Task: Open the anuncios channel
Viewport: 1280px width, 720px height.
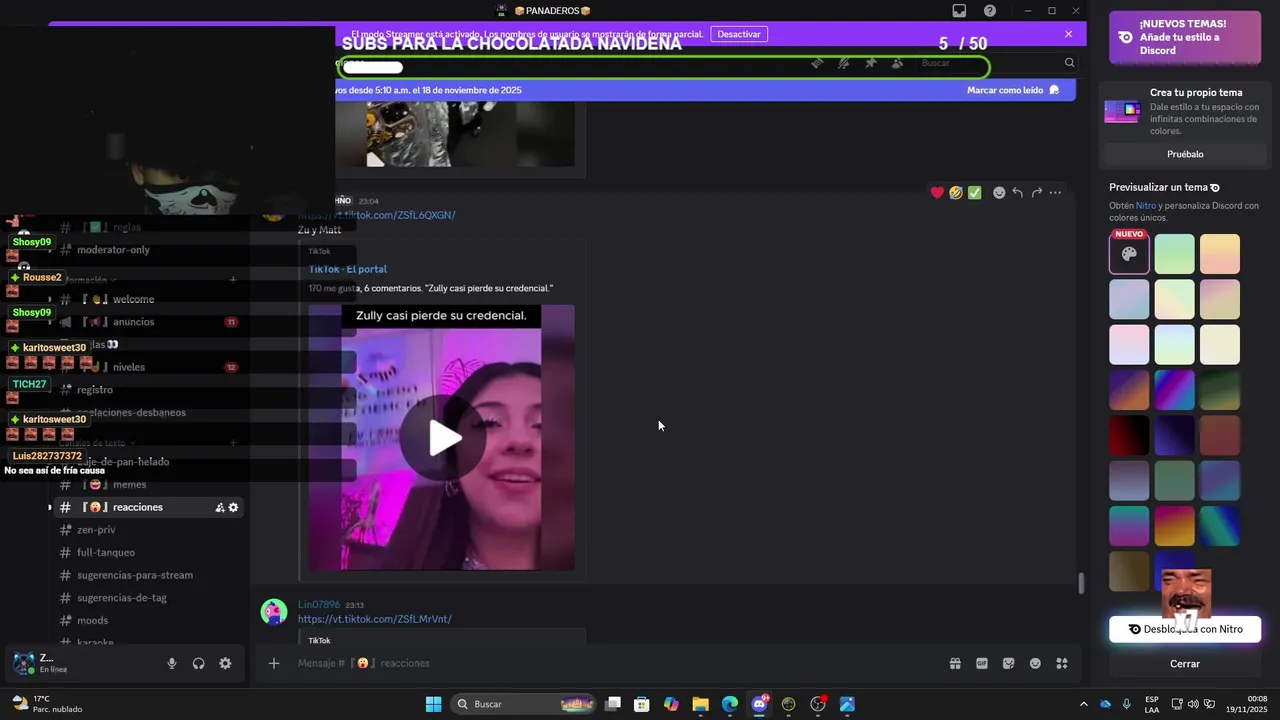Action: (x=133, y=322)
